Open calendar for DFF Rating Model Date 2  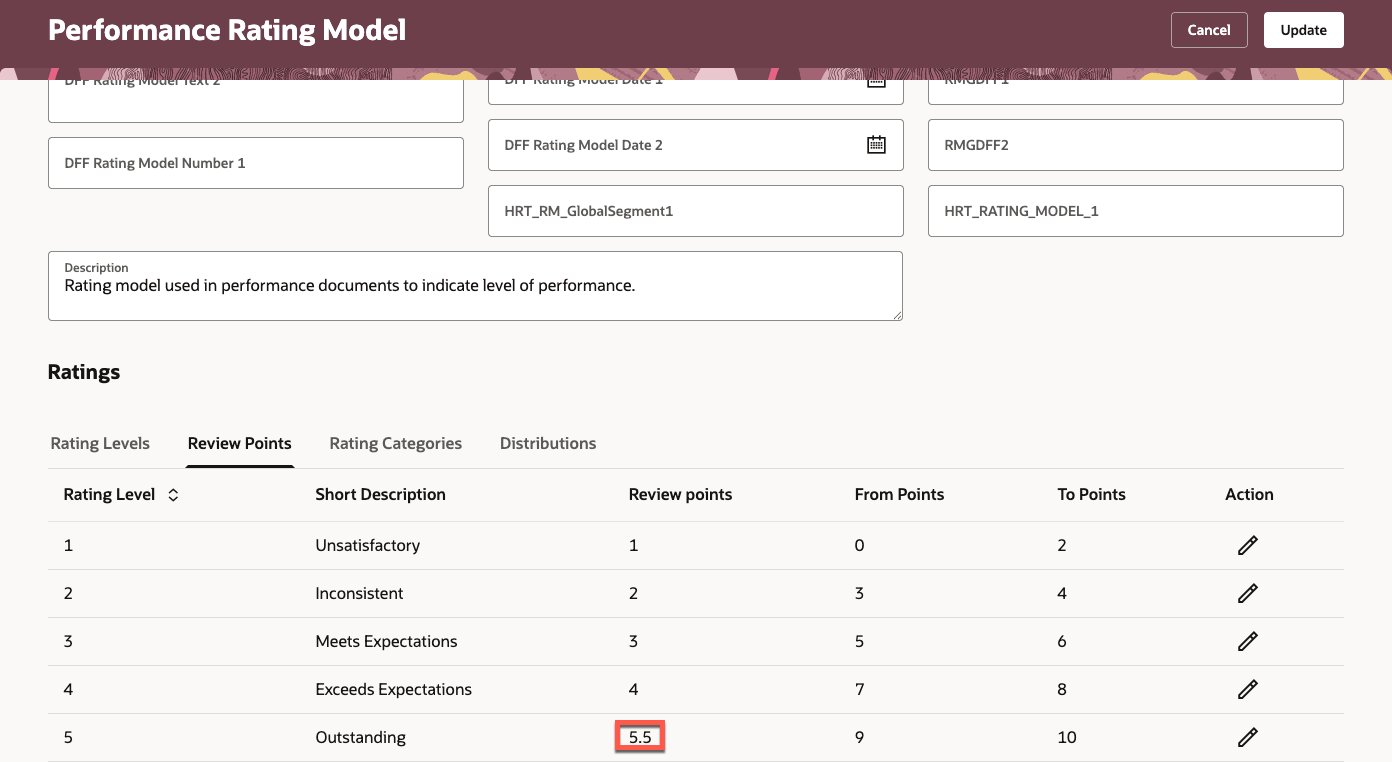pyautogui.click(x=876, y=145)
